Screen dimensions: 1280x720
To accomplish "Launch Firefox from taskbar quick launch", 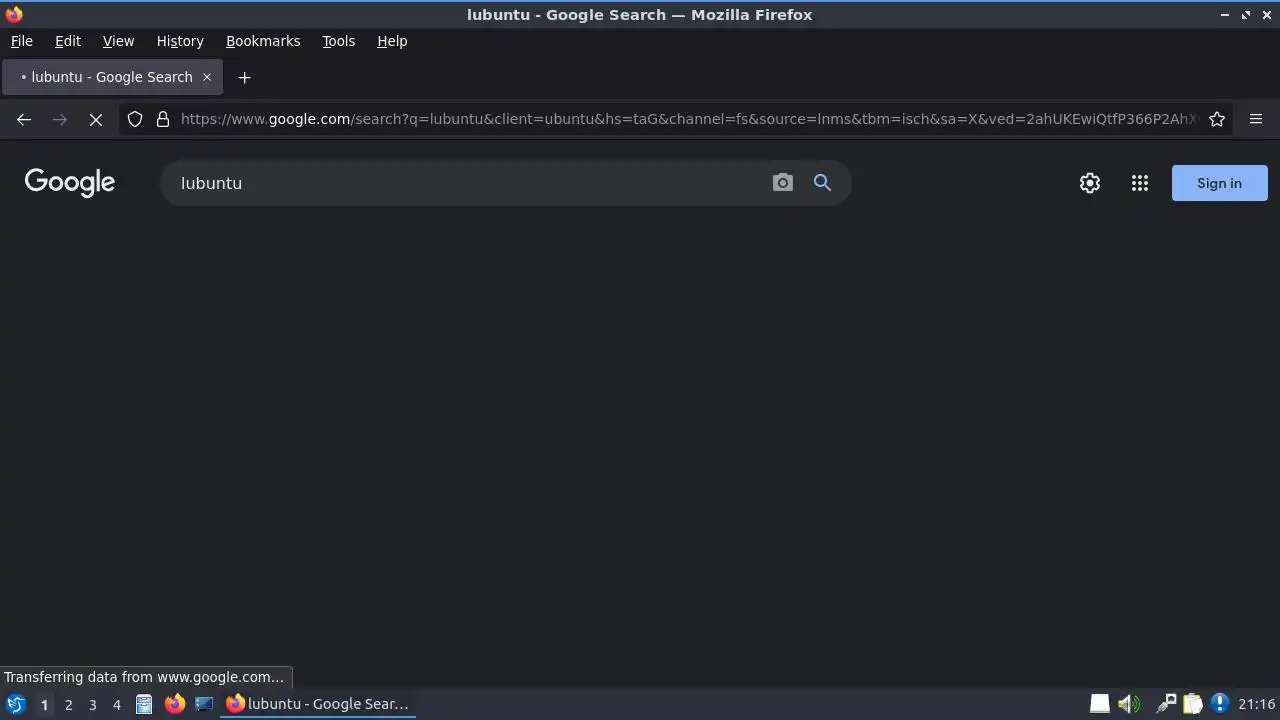I will 175,704.
